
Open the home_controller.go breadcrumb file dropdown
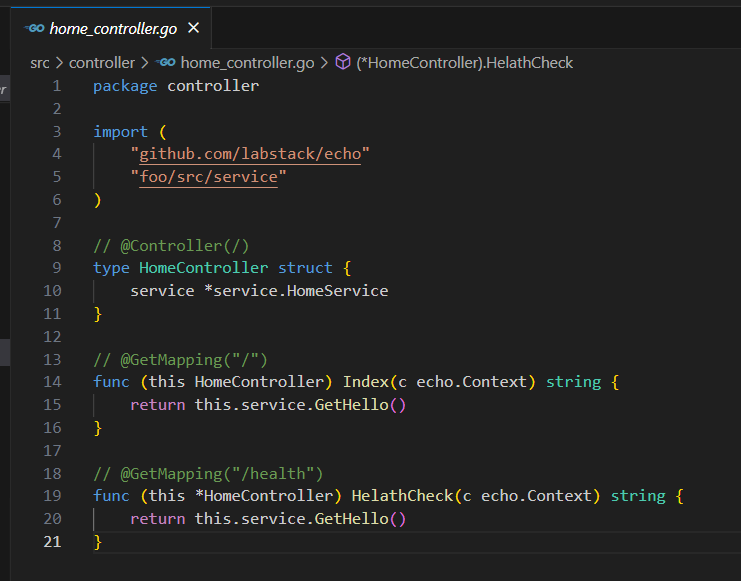click(247, 63)
